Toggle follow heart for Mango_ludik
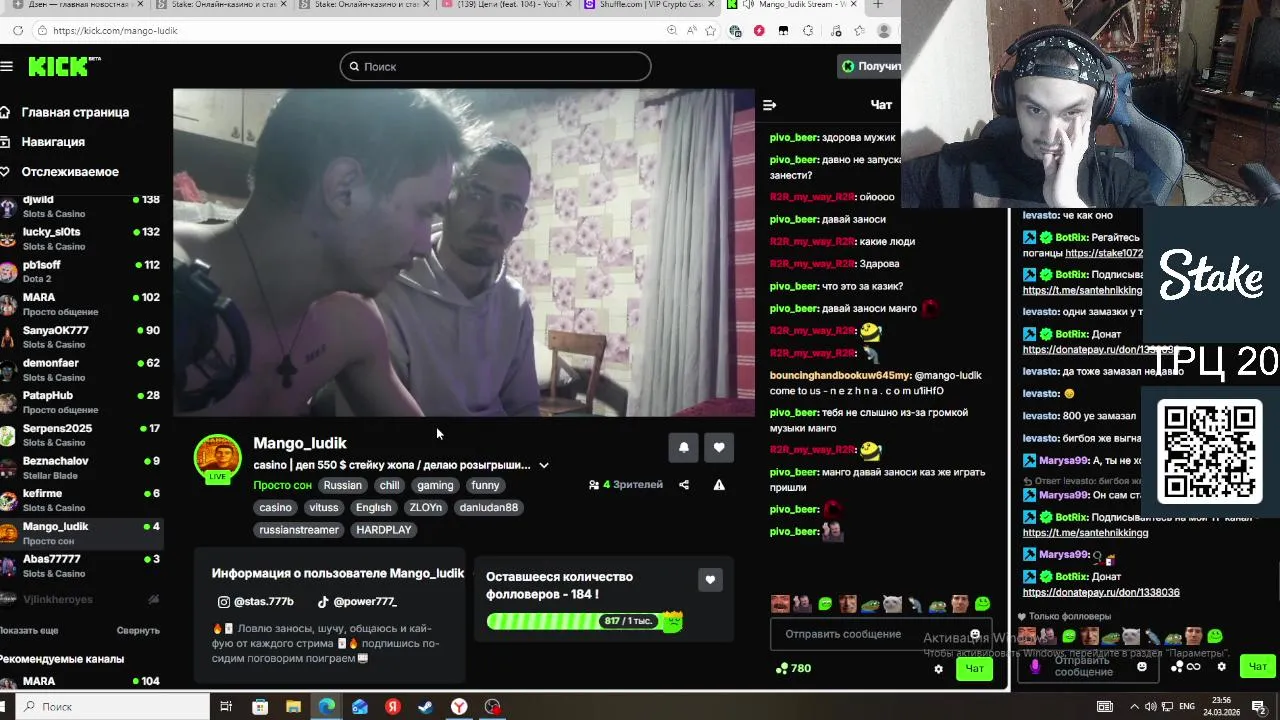Screen dimensions: 1280x720 coord(719,447)
